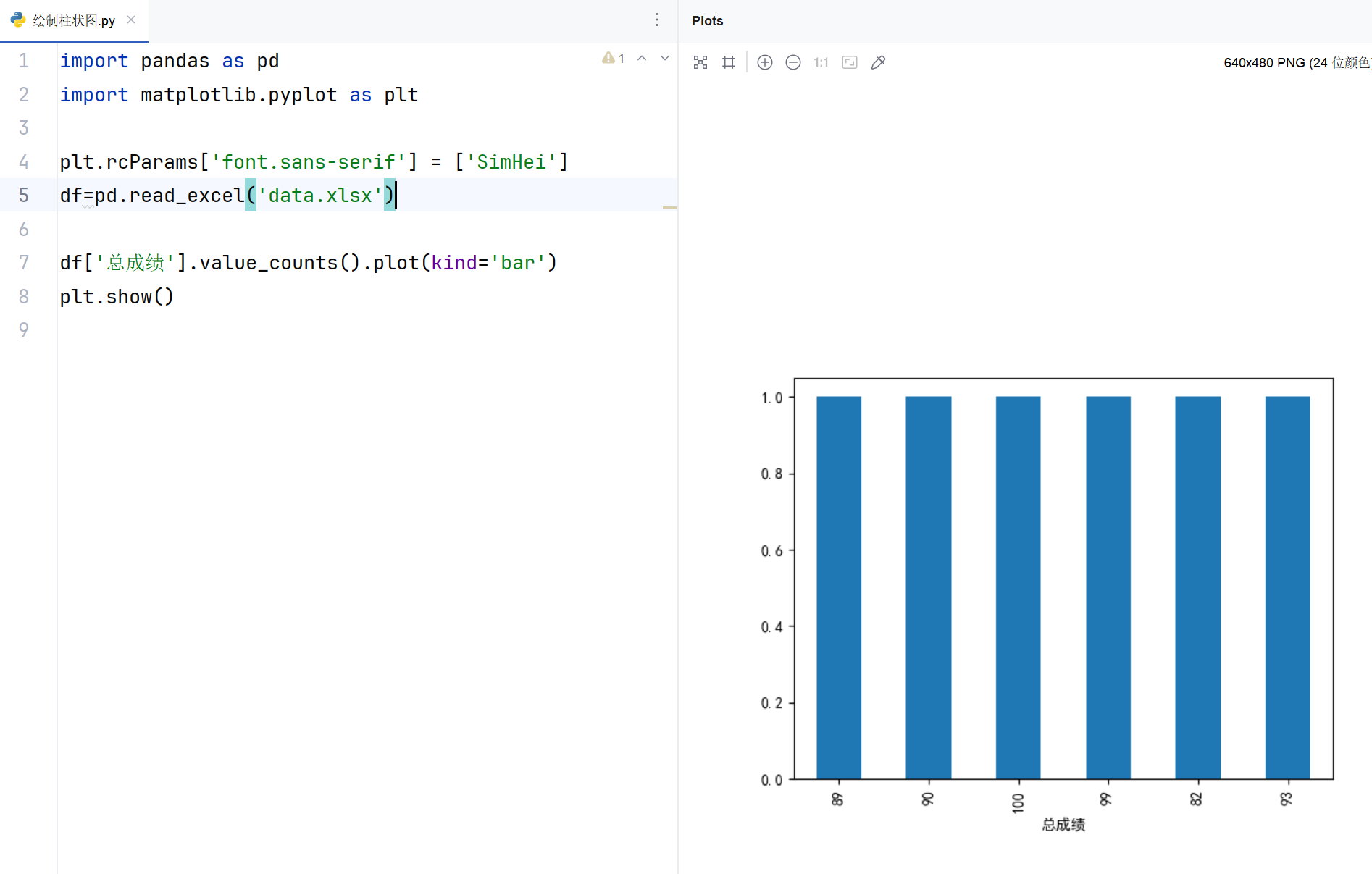Toggle the grid overlay in Plots toolbar
This screenshot has height=874, width=1372.
729,63
